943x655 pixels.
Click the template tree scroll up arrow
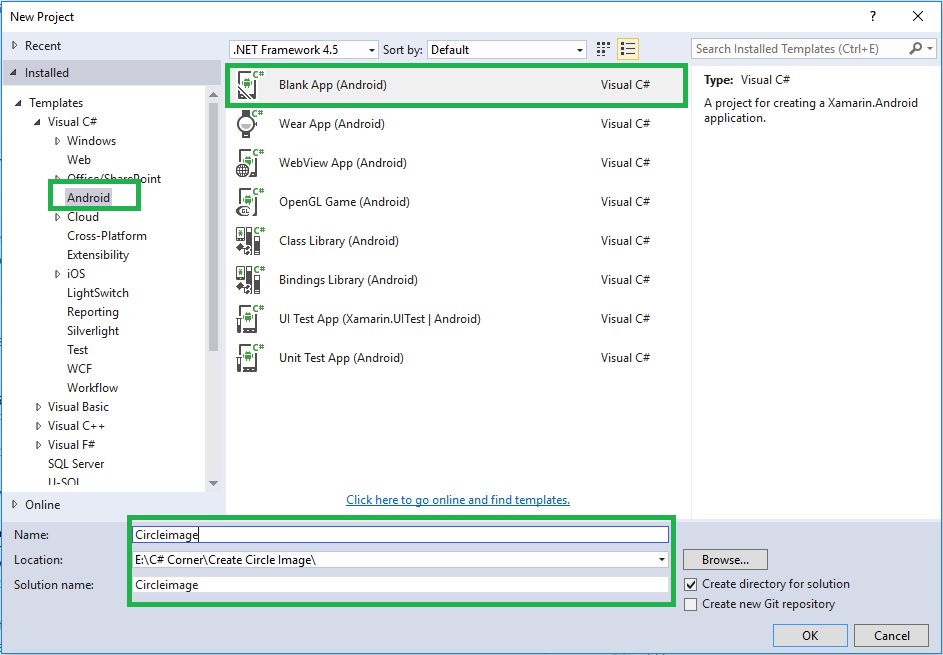[213, 94]
